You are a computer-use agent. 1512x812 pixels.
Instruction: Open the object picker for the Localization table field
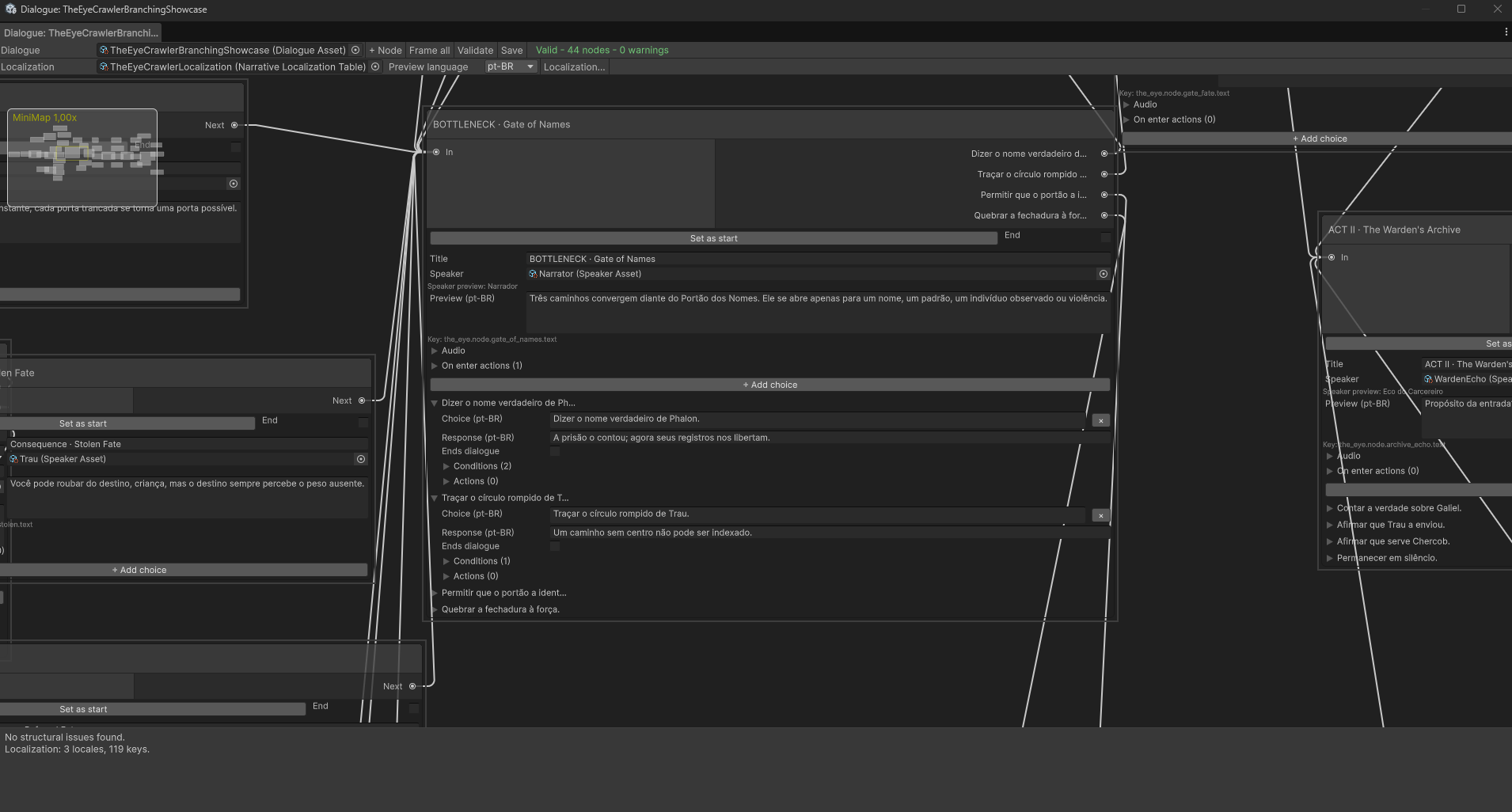pyautogui.click(x=375, y=67)
